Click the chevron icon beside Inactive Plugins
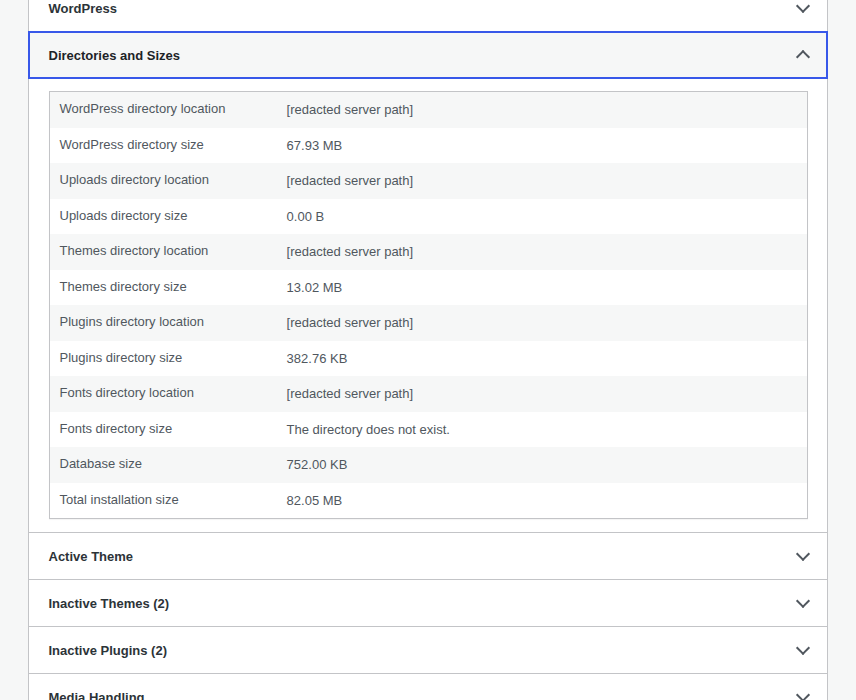Screen dimensions: 856x700 (x=802, y=650)
